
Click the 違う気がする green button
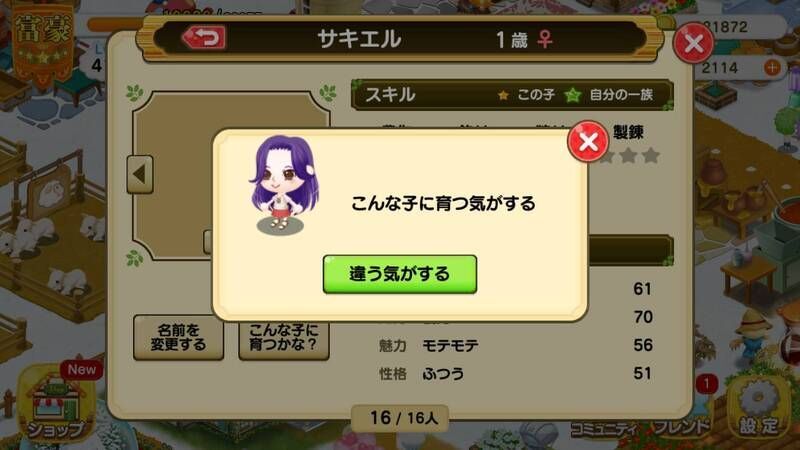pos(400,274)
